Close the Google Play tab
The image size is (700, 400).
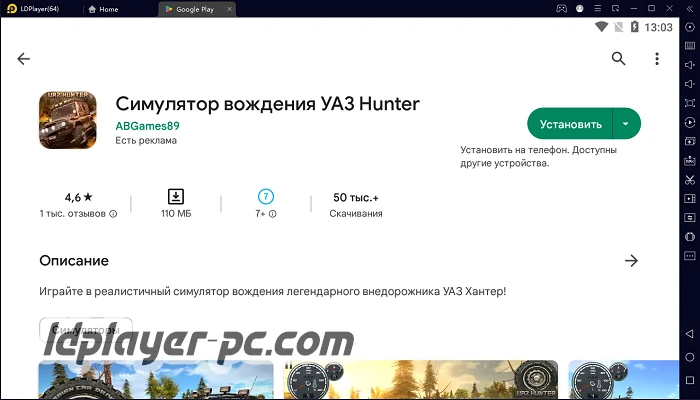(229, 9)
